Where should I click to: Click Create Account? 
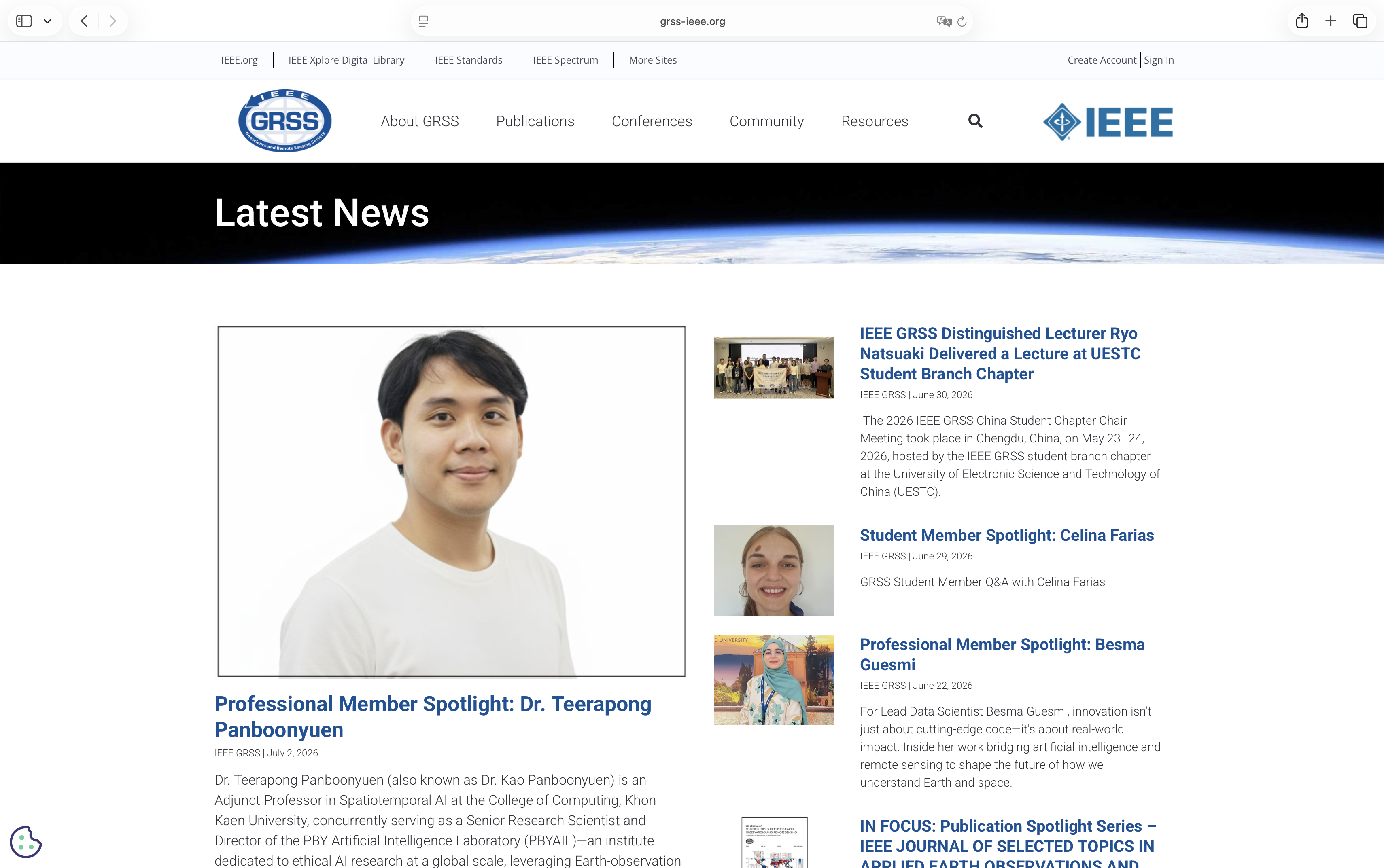[1102, 60]
